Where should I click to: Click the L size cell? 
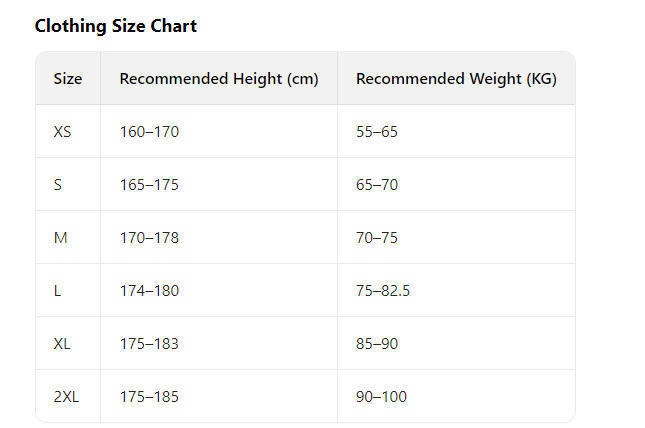point(58,290)
